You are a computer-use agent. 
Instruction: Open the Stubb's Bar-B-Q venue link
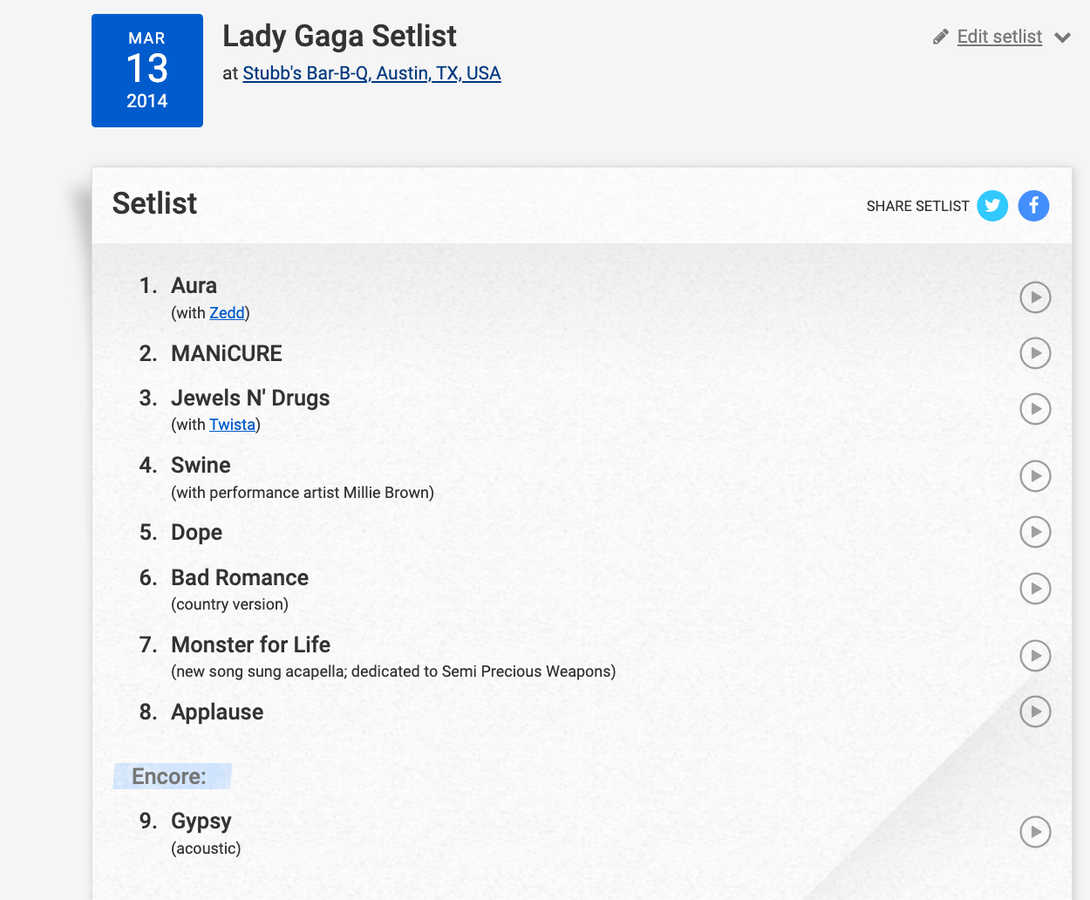coord(371,73)
